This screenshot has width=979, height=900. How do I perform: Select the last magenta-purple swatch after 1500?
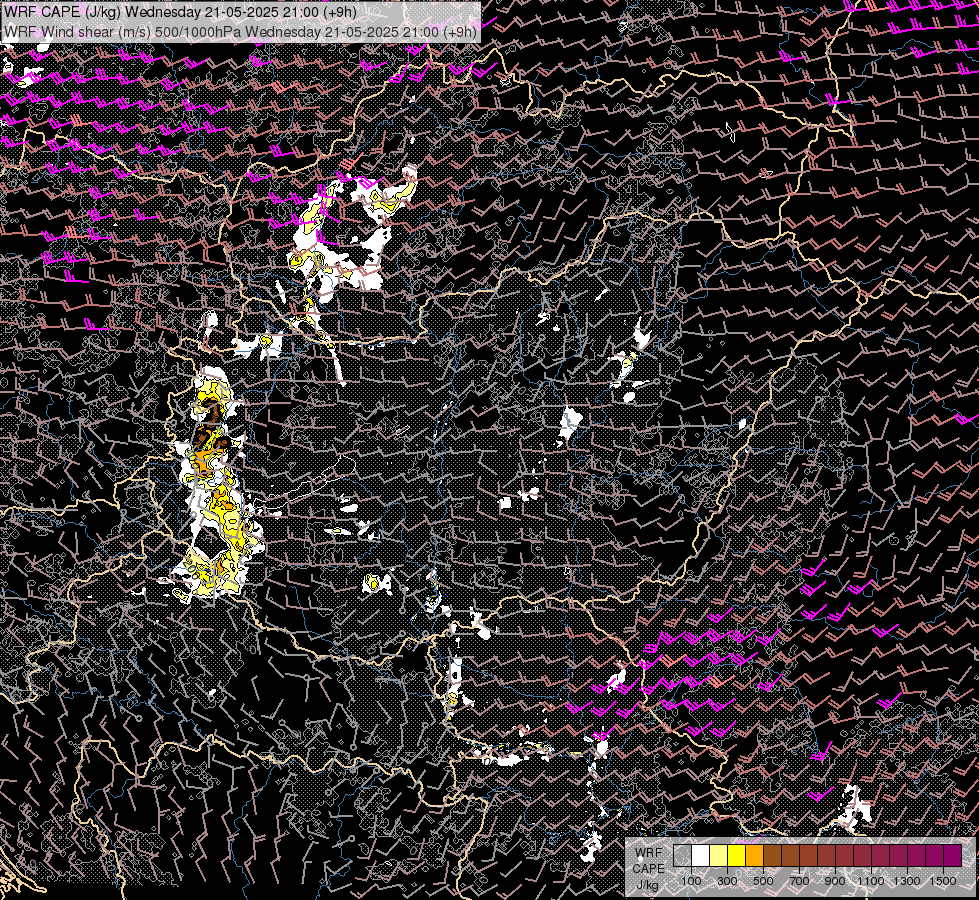point(952,855)
